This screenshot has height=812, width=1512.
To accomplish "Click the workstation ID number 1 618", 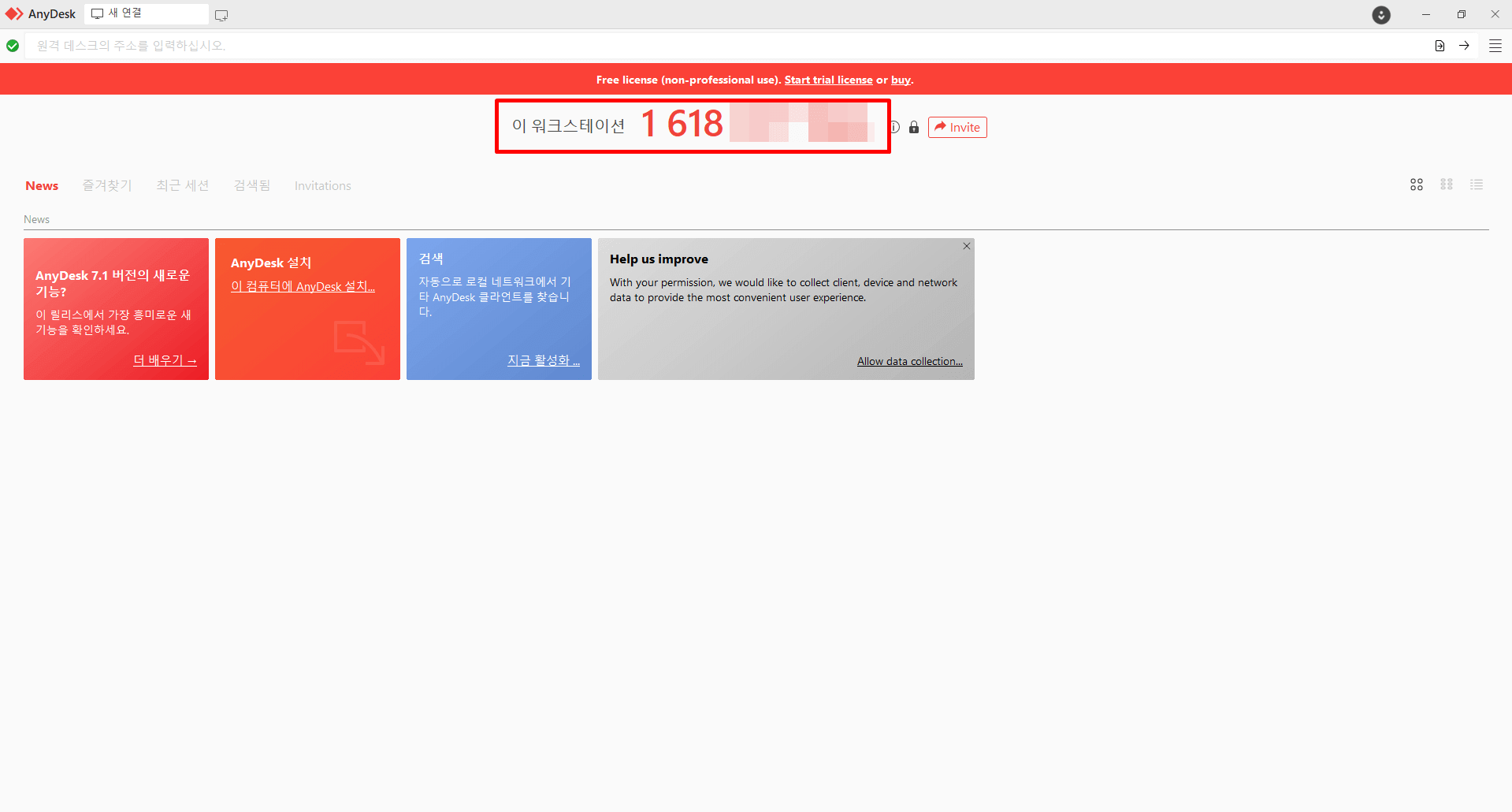I will pyautogui.click(x=682, y=124).
